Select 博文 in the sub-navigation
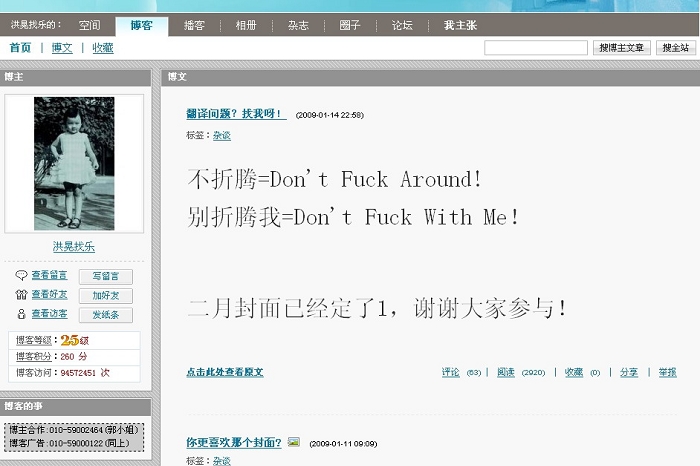The height and width of the screenshot is (466, 700). click(x=62, y=47)
